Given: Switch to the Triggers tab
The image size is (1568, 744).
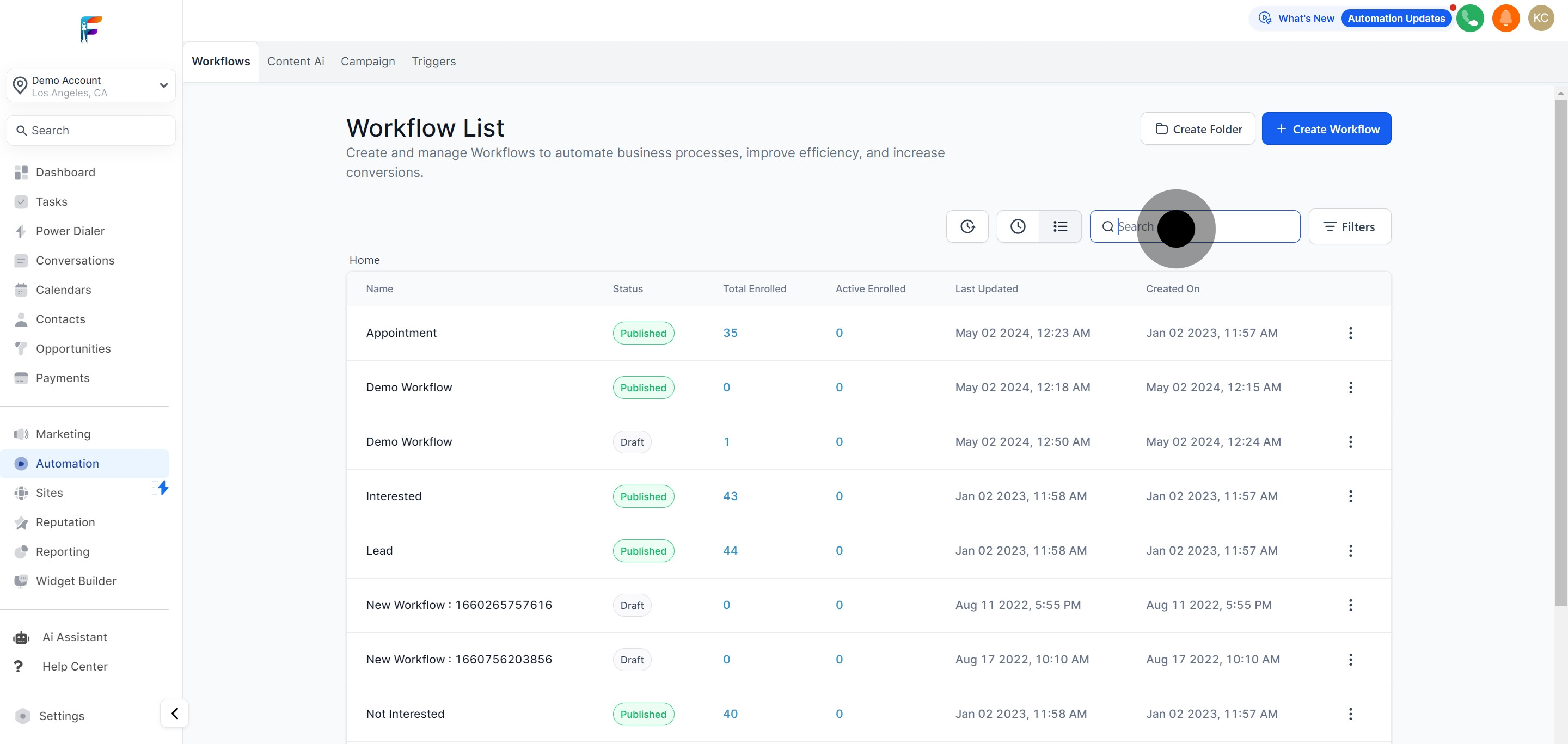Looking at the screenshot, I should click(x=433, y=62).
